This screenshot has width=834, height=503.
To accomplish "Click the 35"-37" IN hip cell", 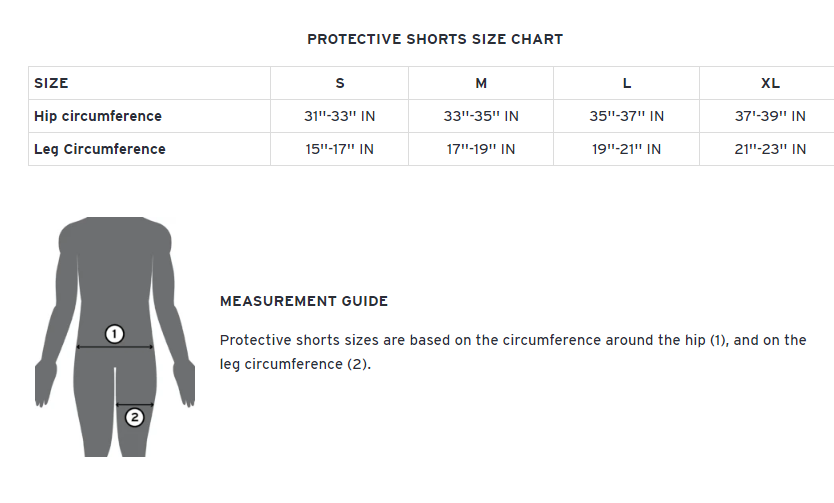I will click(x=627, y=116).
